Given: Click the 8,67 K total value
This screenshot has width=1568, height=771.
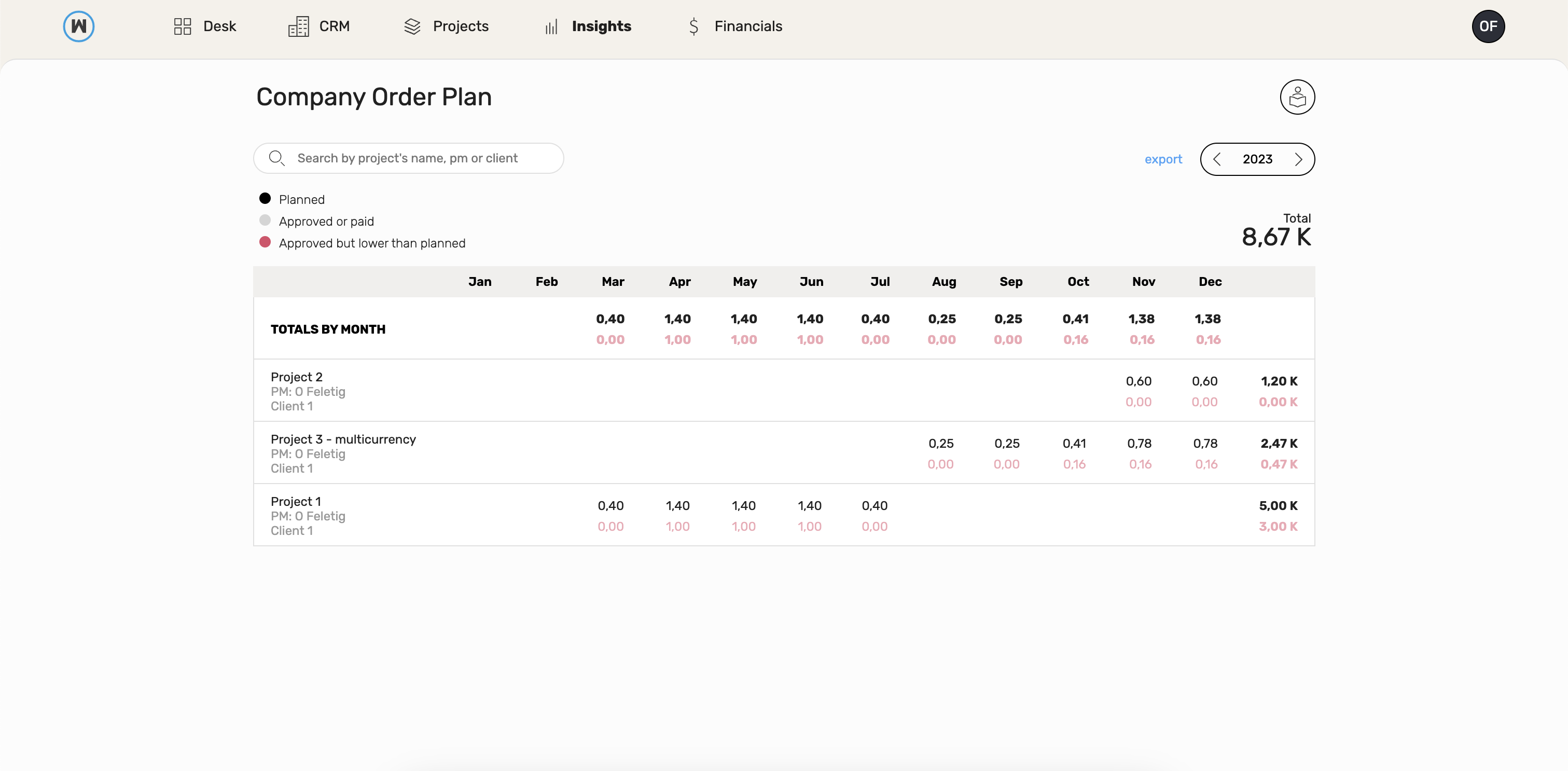Looking at the screenshot, I should (x=1276, y=237).
